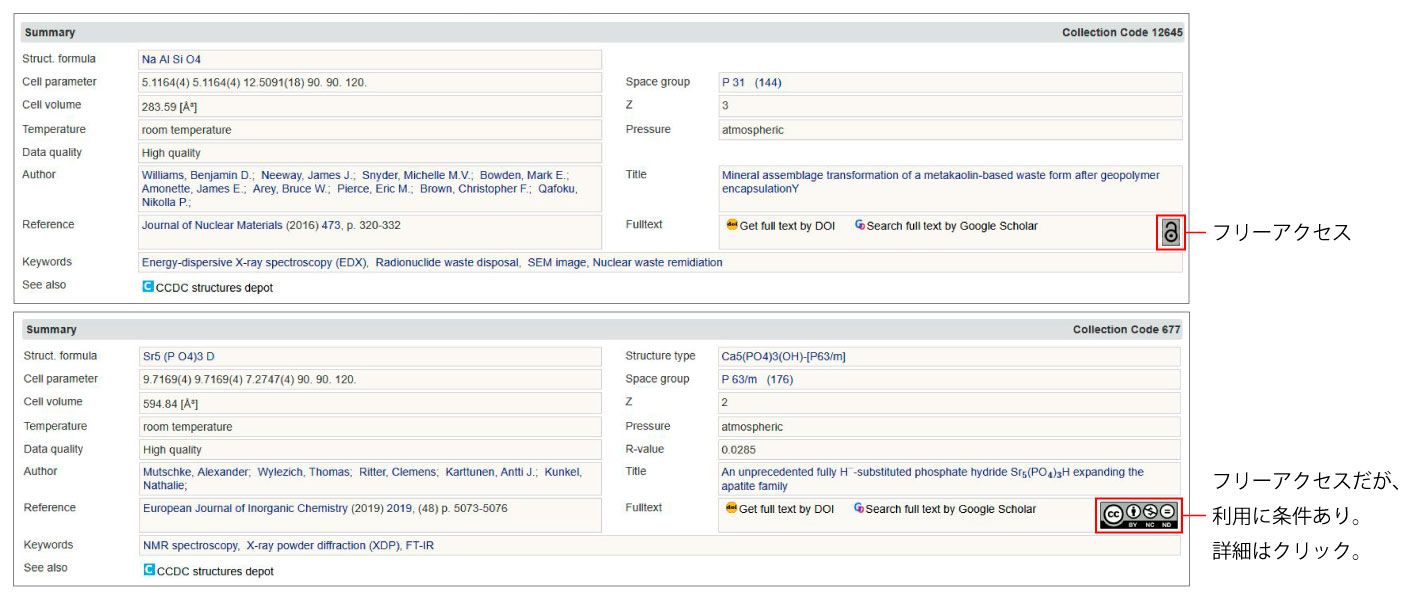Click Google Scholar icon in second record
Image resolution: width=1409 pixels, height=601 pixels.
pos(859,509)
